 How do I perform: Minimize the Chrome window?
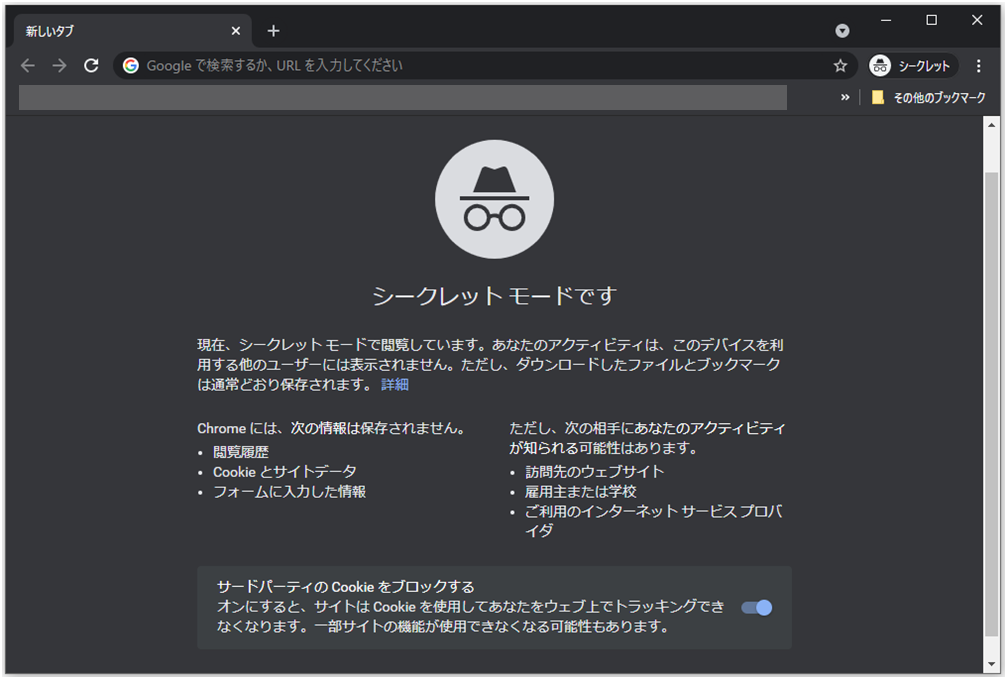point(886,21)
